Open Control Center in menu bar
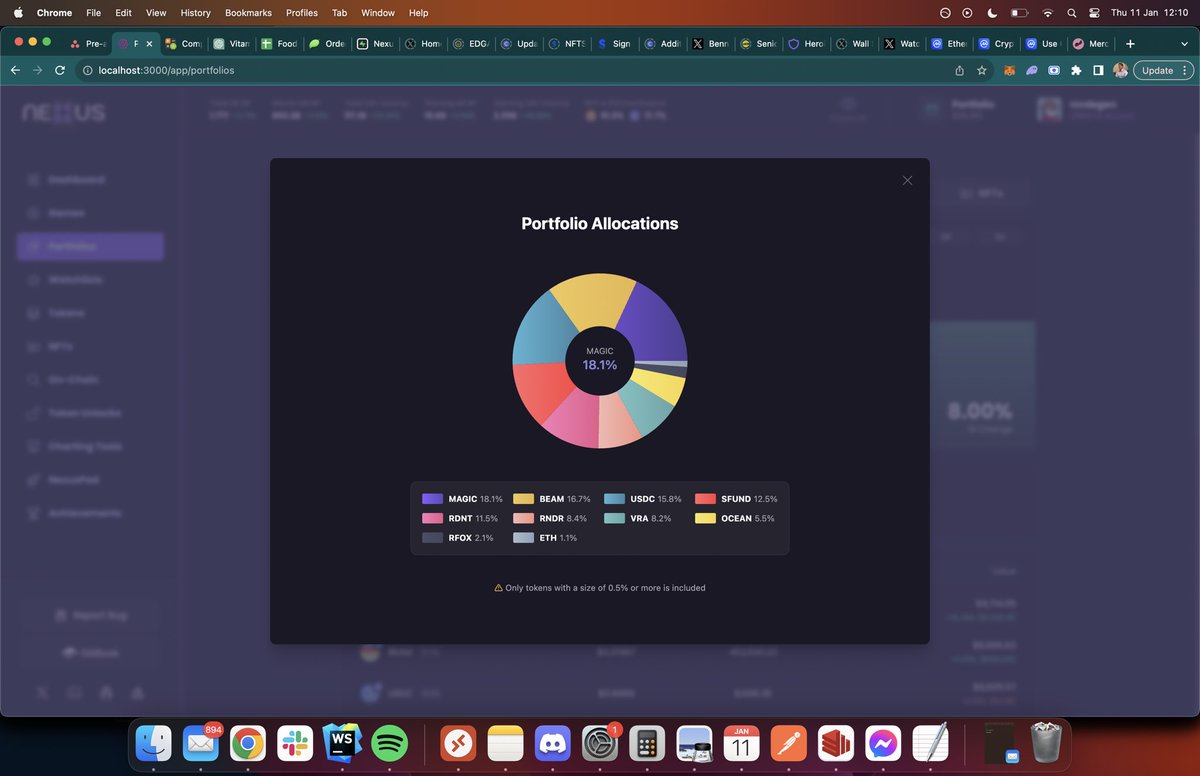The image size is (1200, 776). point(1094,13)
